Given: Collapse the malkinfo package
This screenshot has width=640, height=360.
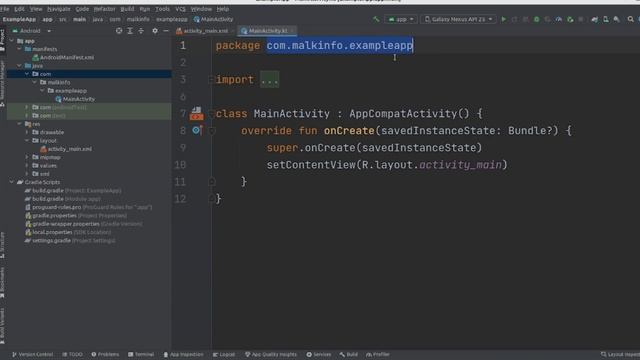Looking at the screenshot, I should click(35, 82).
